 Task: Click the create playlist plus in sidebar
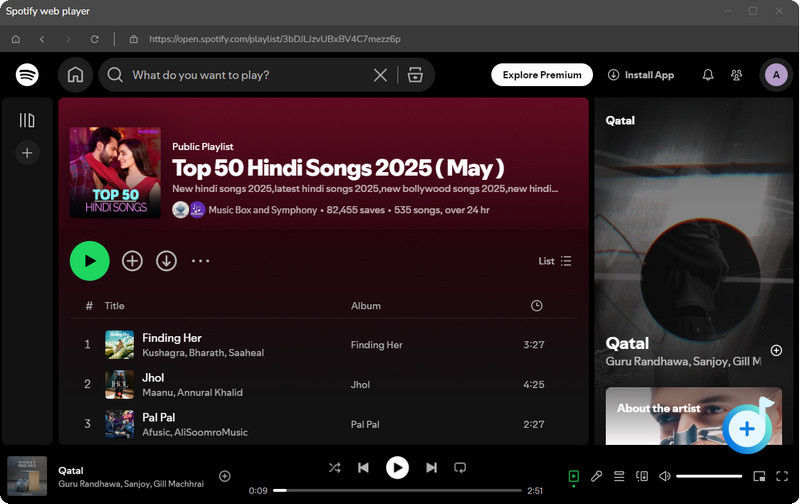pos(27,153)
